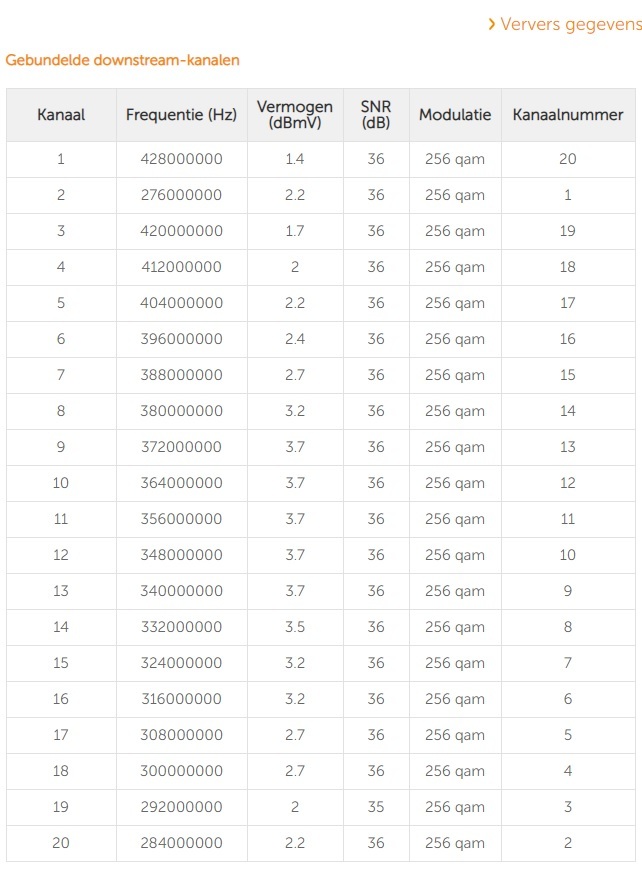Select the frequency value 276000000
The height and width of the screenshot is (875, 642).
coord(181,195)
